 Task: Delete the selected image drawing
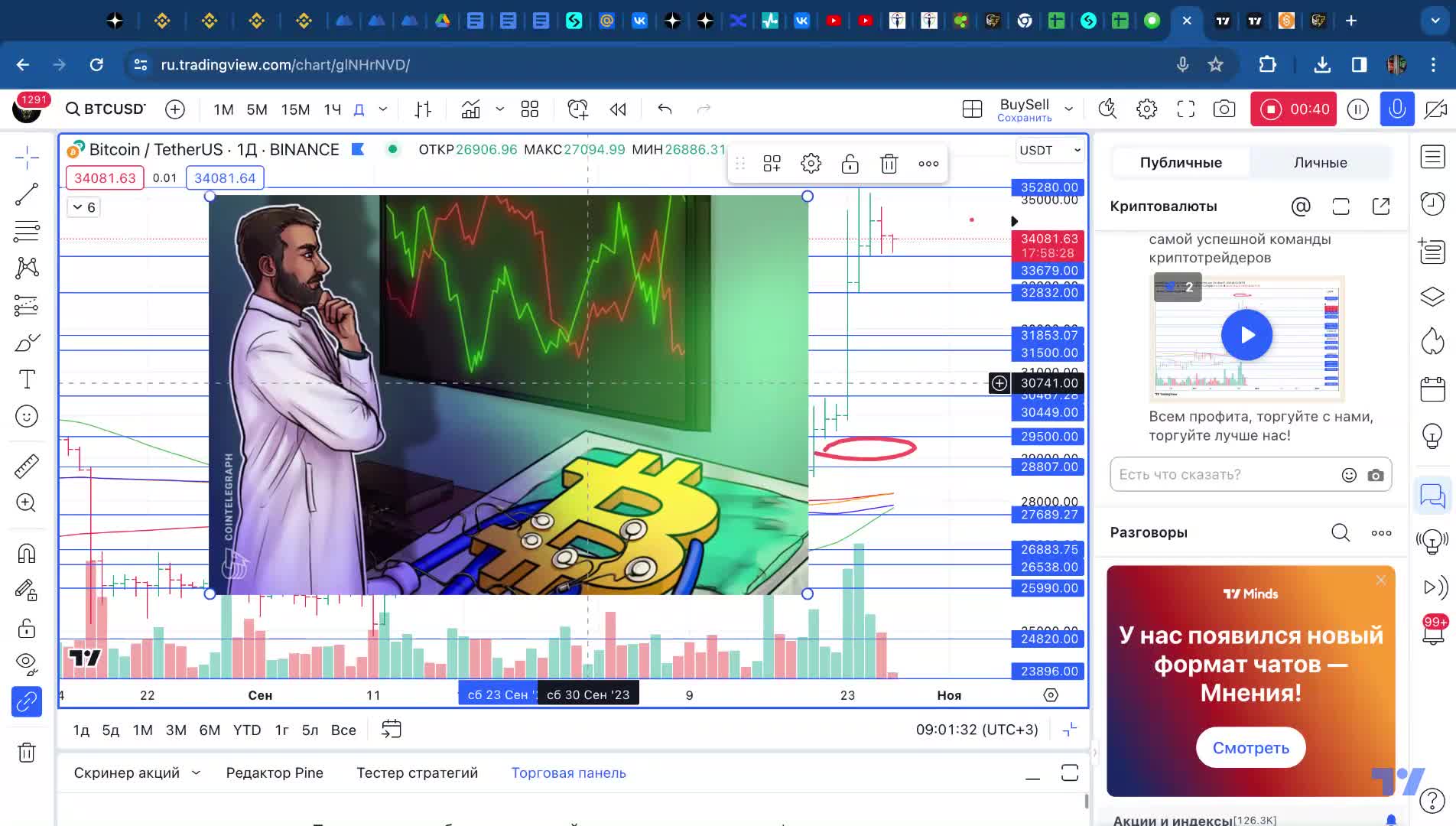tap(889, 164)
